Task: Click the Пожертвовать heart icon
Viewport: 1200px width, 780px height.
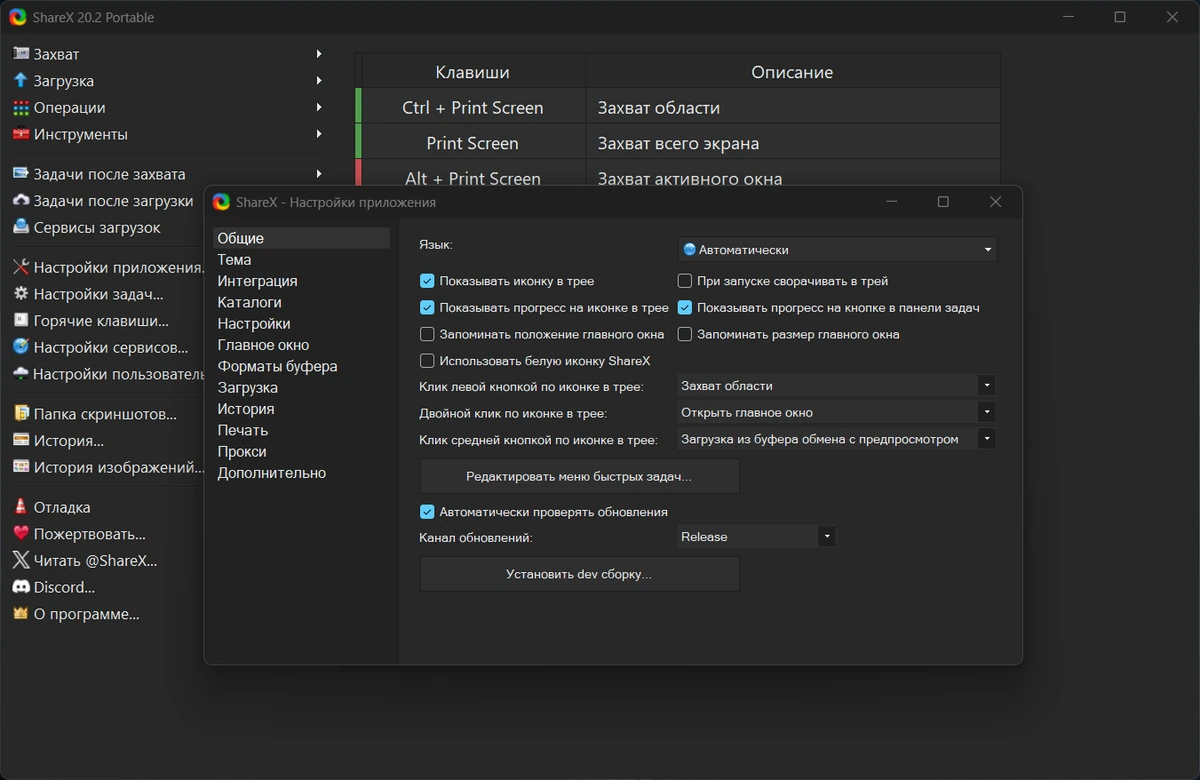Action: click(20, 534)
